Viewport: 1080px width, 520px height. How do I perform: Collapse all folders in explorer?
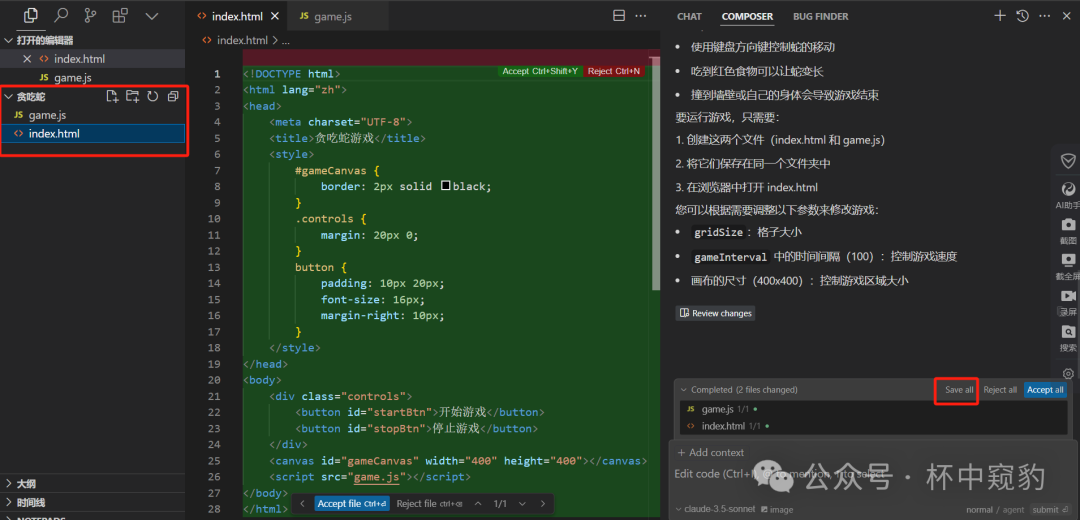click(x=173, y=97)
